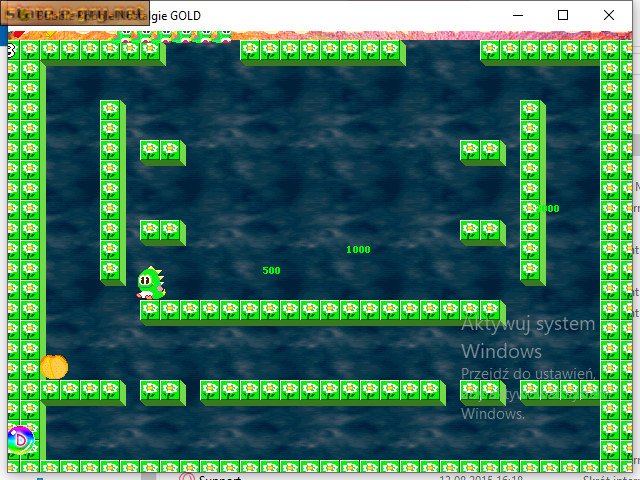Close the Bubble Bobble Nostalgie GOLD window
Viewport: 640px width, 480px height.
(x=609, y=16)
